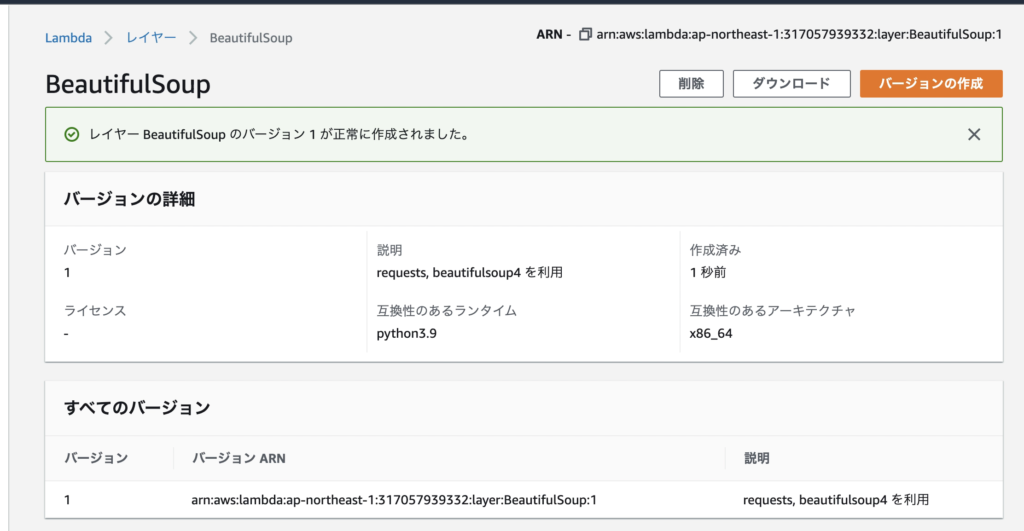
Task: Click the ライセンス label
Action: tap(95, 311)
